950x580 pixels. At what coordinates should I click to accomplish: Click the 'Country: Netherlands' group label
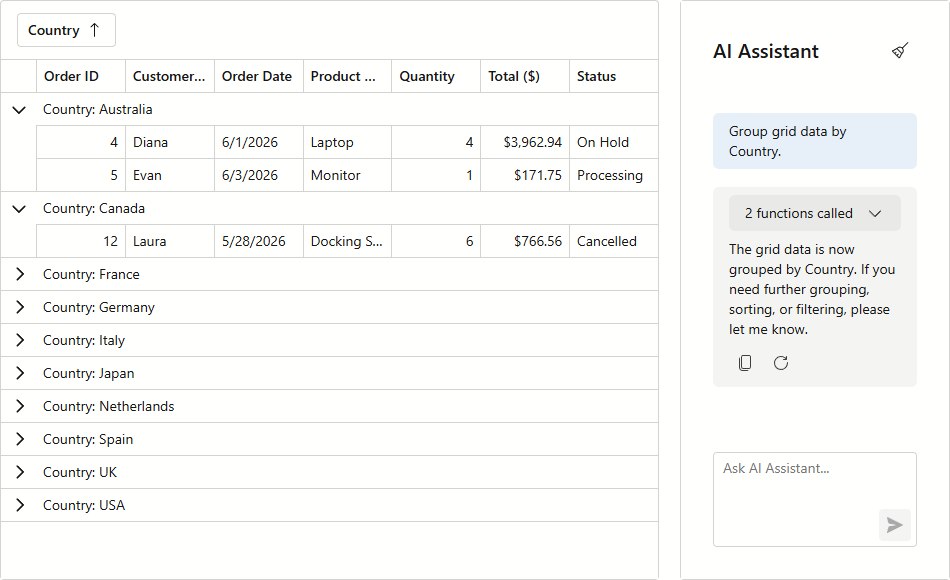(x=108, y=406)
